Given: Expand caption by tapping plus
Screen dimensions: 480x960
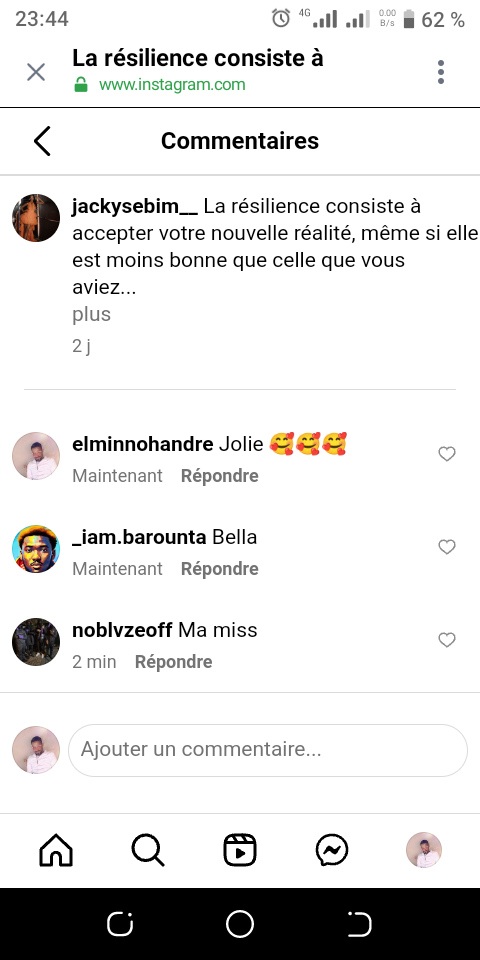Looking at the screenshot, I should tap(91, 314).
